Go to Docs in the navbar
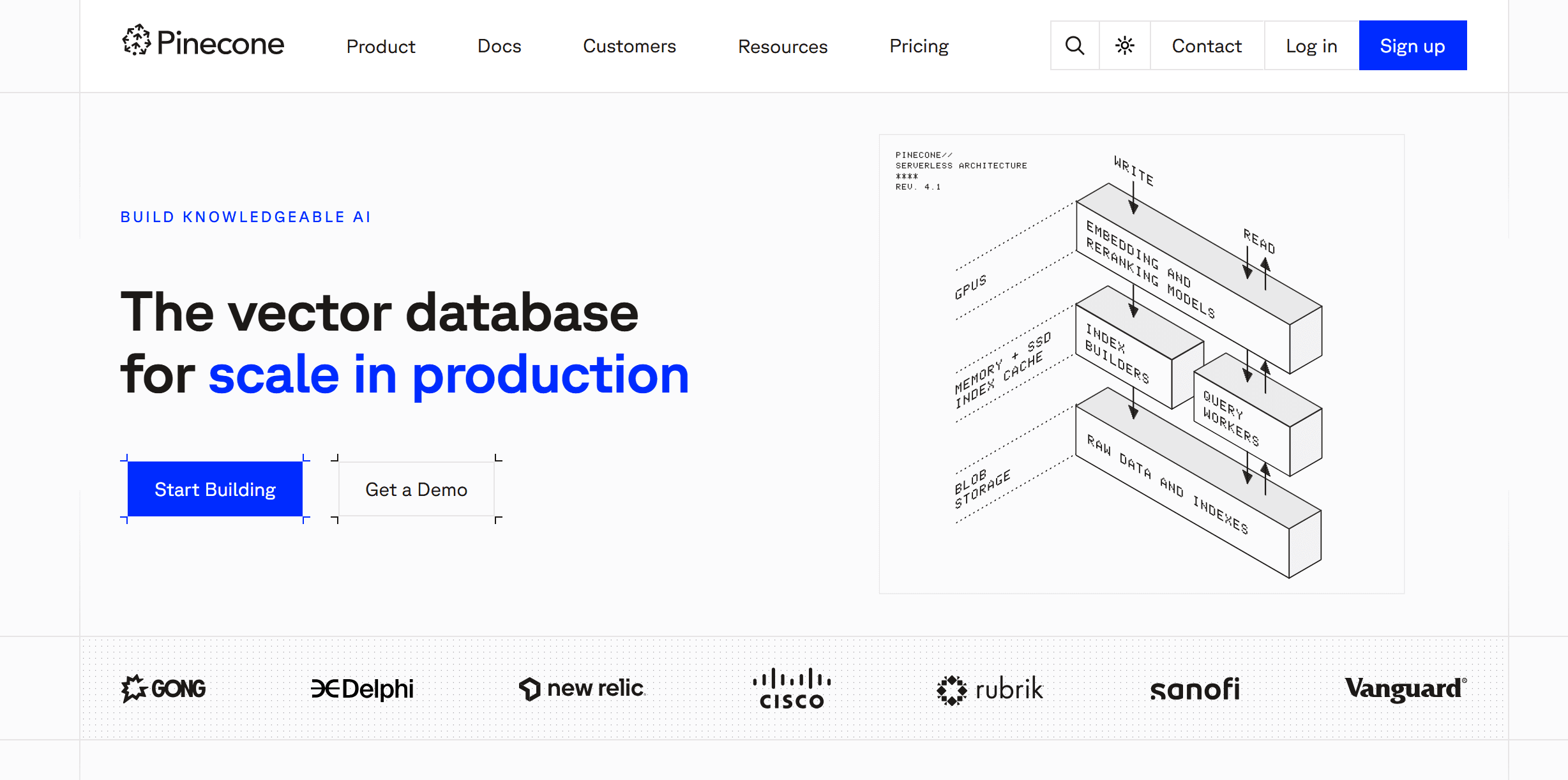Image resolution: width=1568 pixels, height=780 pixels. point(499,46)
